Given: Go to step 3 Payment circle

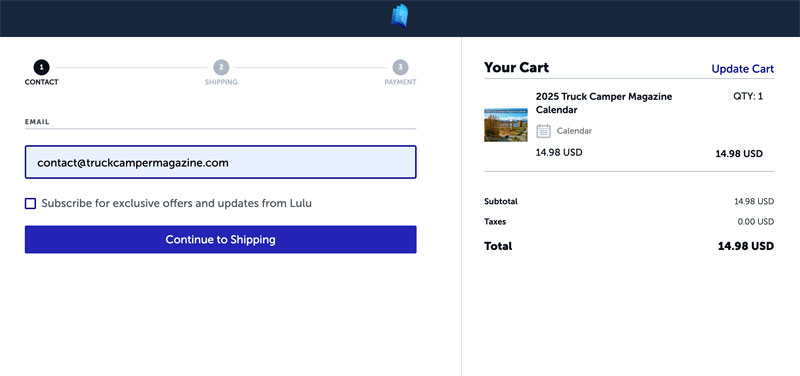Looking at the screenshot, I should click(401, 67).
